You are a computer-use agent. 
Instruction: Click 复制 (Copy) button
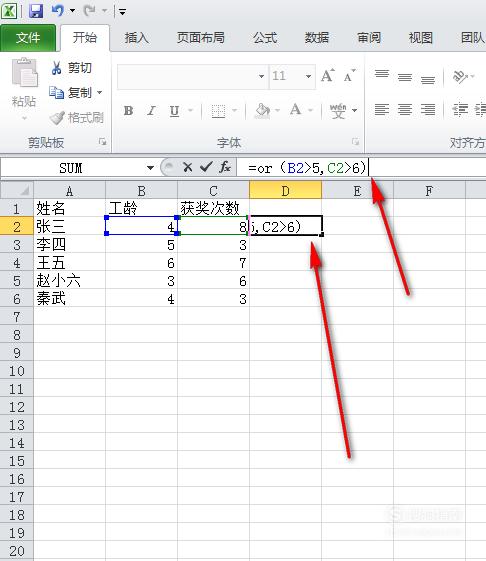pyautogui.click(x=71, y=93)
